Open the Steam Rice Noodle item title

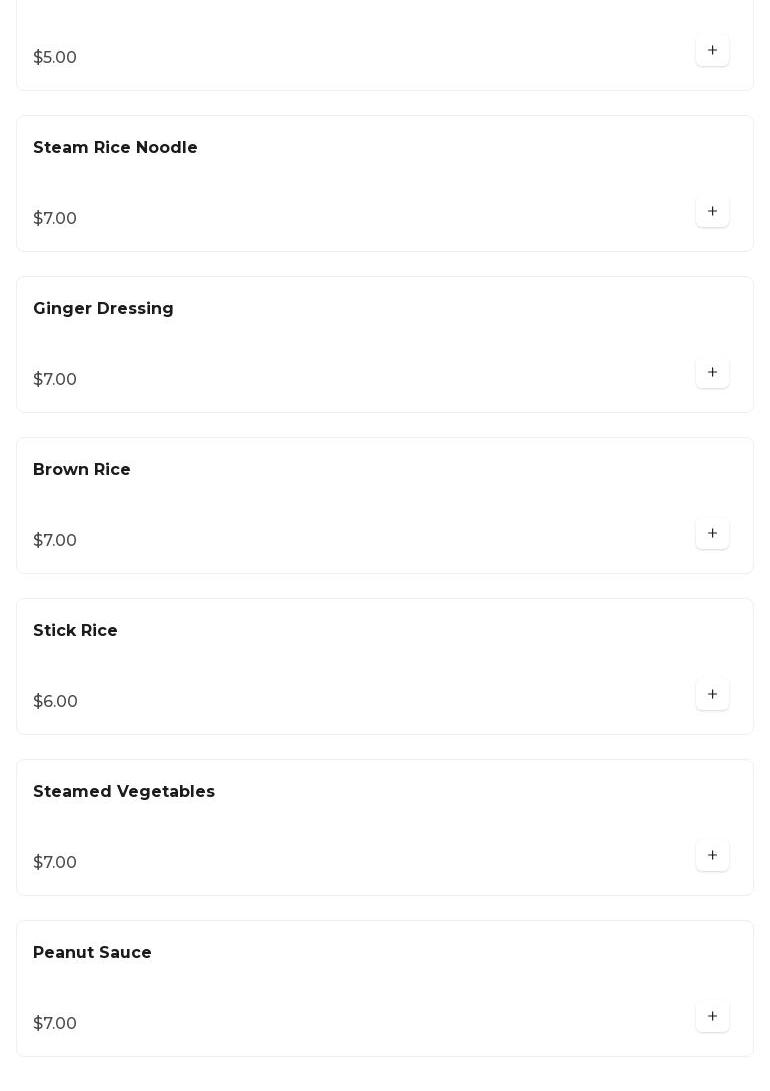(115, 148)
